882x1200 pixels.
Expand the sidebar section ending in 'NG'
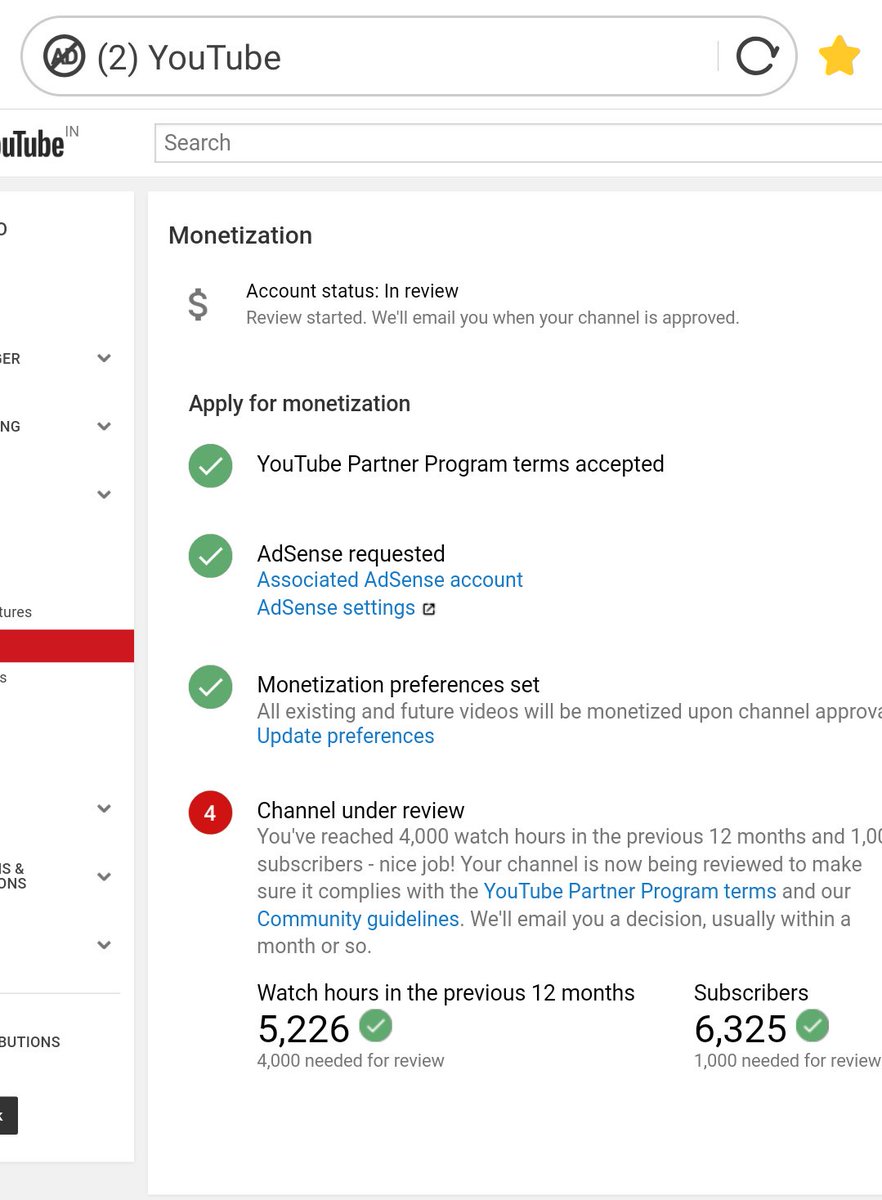point(103,426)
